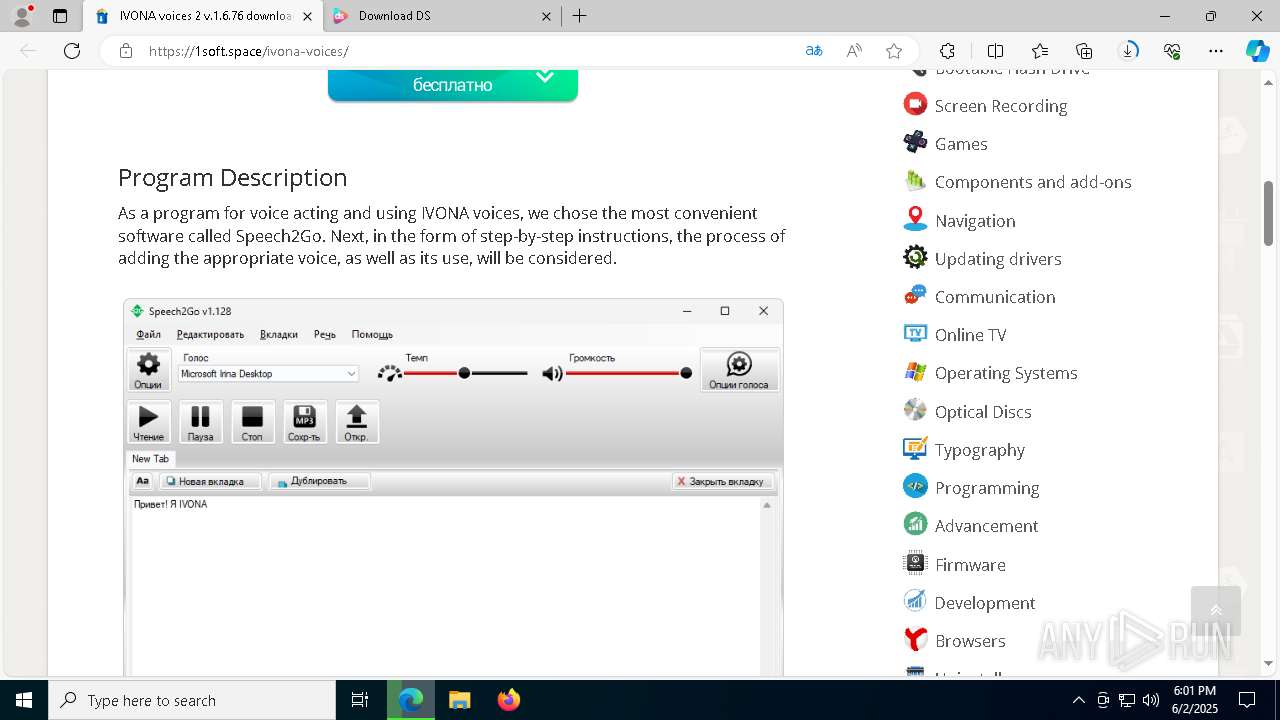The width and height of the screenshot is (1280, 720).
Task: Click the Firmware chip icon
Action: click(x=915, y=563)
